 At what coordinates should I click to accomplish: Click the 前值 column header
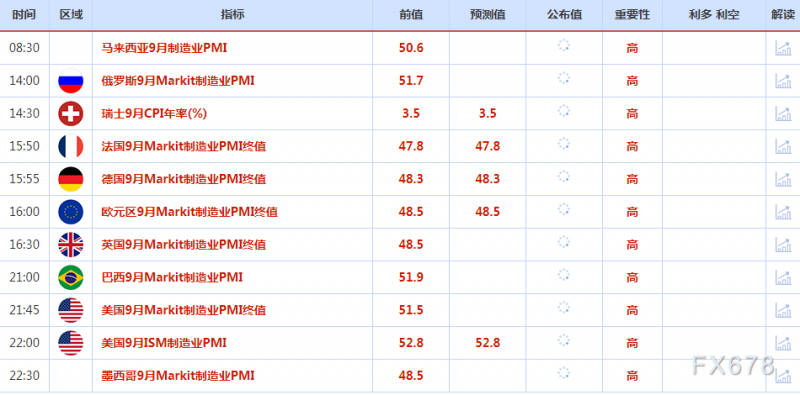tap(411, 14)
